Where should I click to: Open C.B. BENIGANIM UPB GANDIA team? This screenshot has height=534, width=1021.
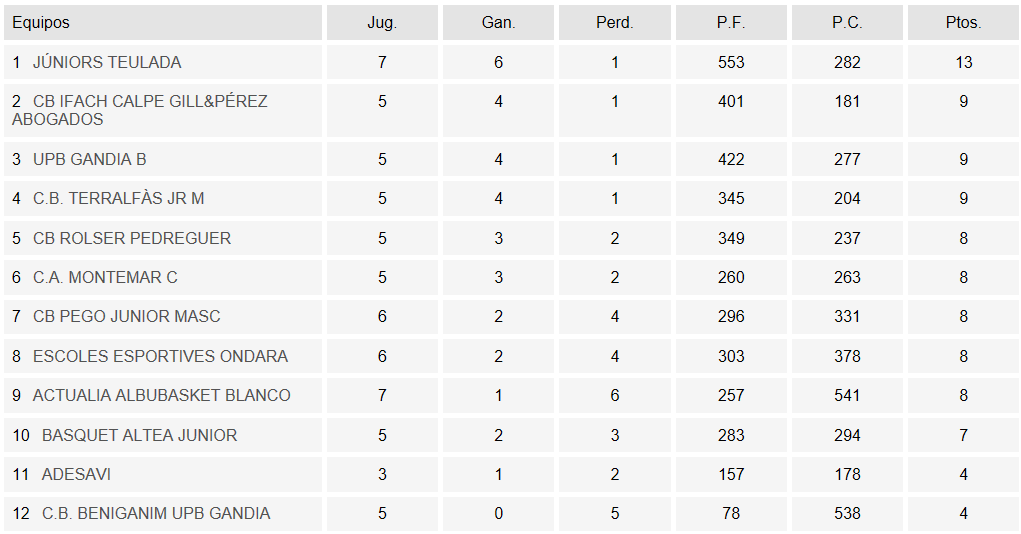coord(156,513)
